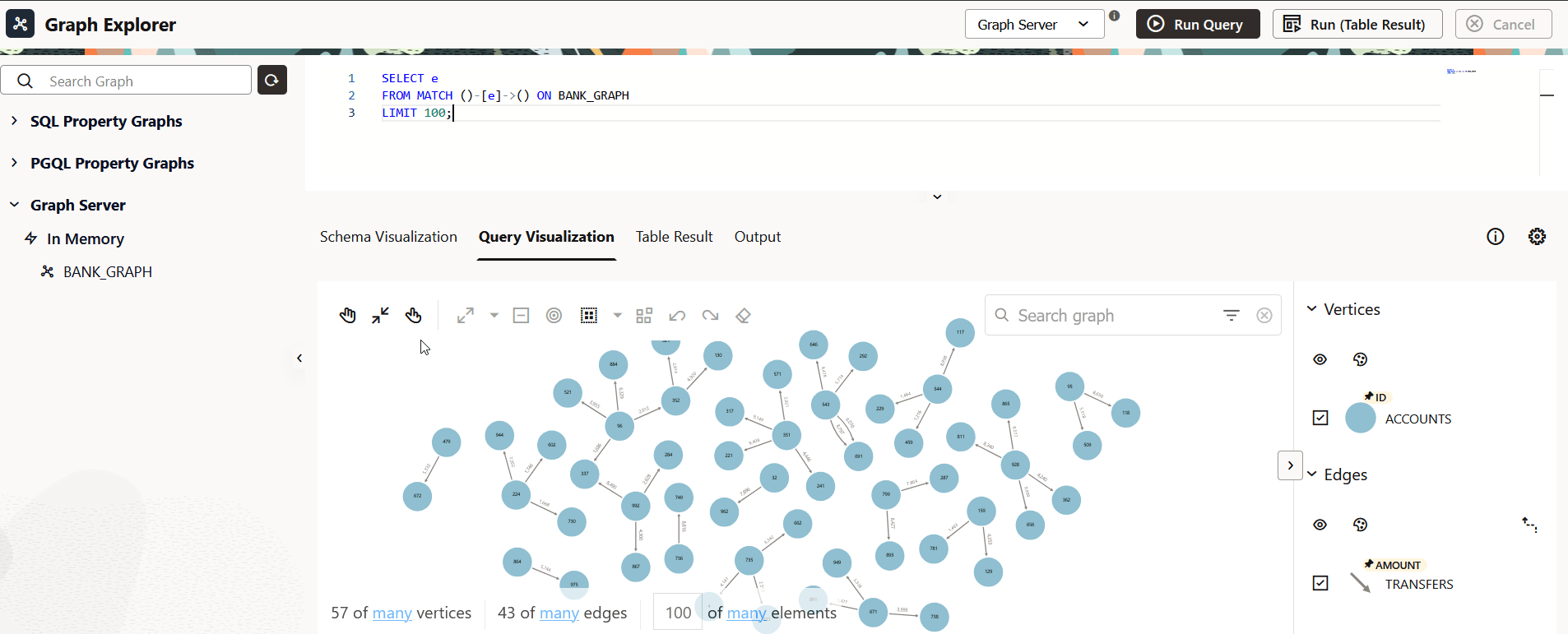
Task: Click the In Memory lightning icon
Action: click(31, 238)
